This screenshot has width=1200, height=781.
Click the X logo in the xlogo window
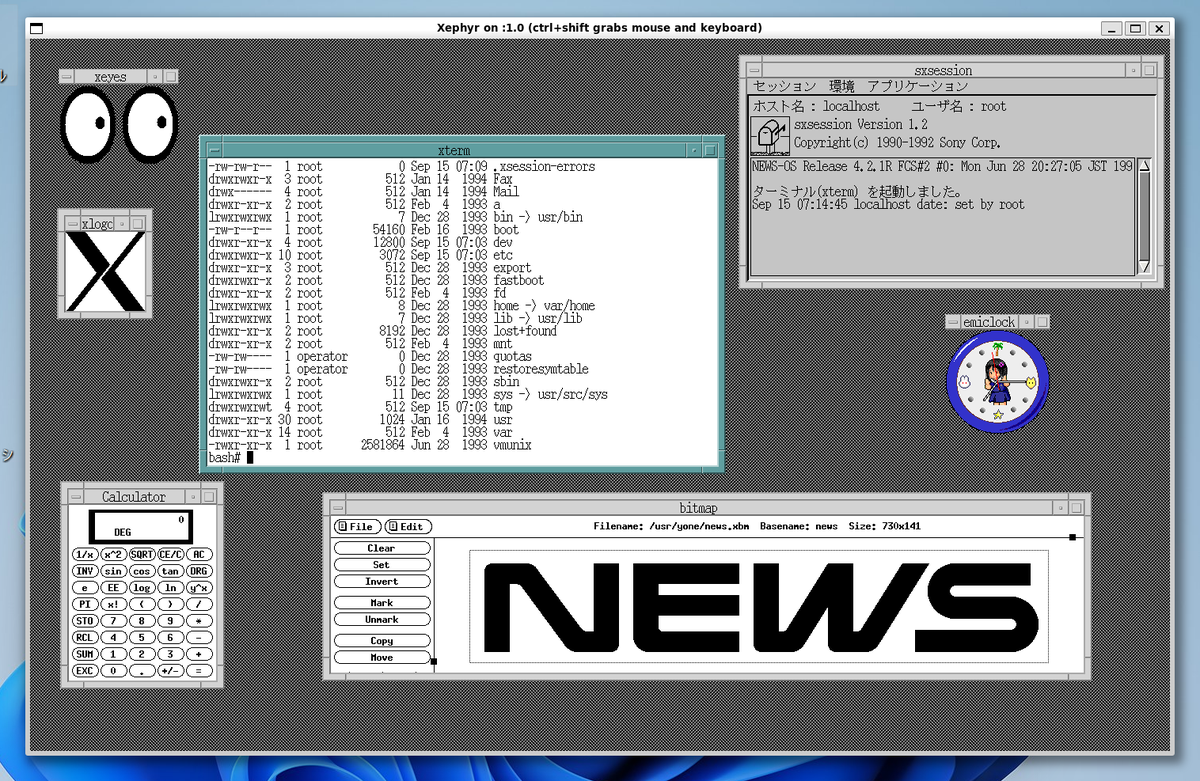coord(103,268)
